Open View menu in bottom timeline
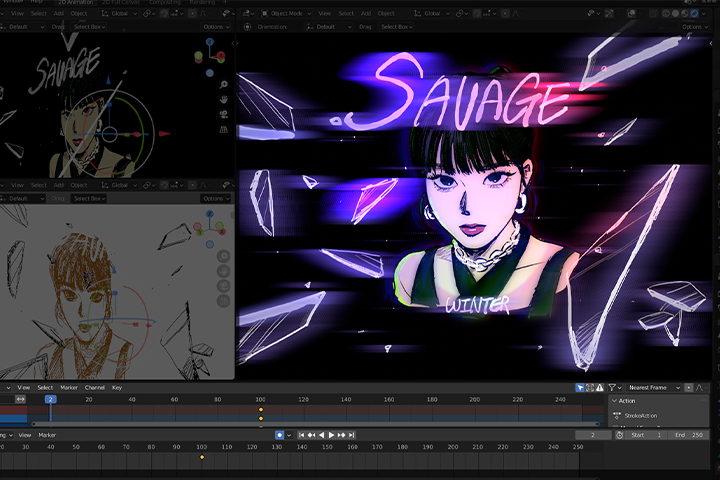The image size is (720, 480). click(x=25, y=435)
